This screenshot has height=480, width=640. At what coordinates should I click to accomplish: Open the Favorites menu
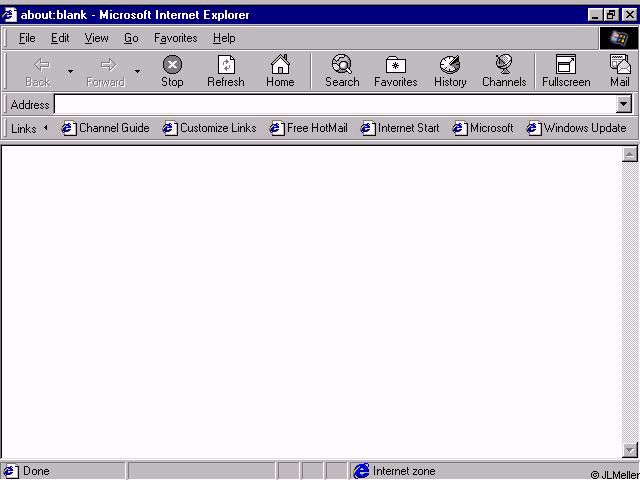point(176,38)
